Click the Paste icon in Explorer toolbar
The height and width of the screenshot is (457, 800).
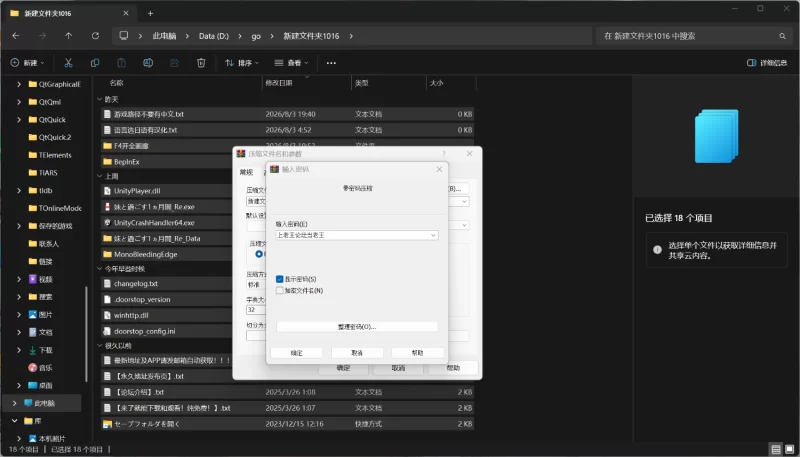tap(121, 63)
